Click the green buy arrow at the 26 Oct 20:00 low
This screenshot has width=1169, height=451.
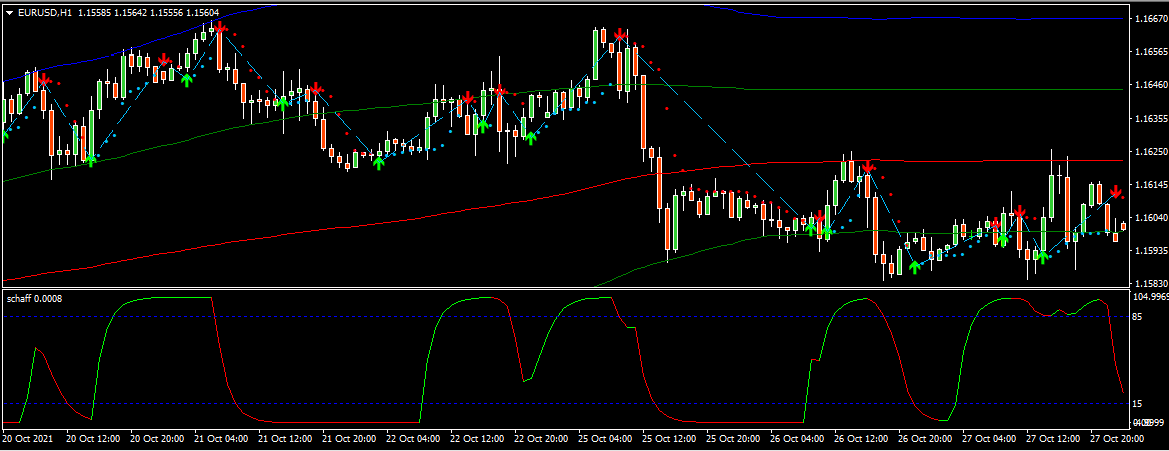click(x=914, y=267)
